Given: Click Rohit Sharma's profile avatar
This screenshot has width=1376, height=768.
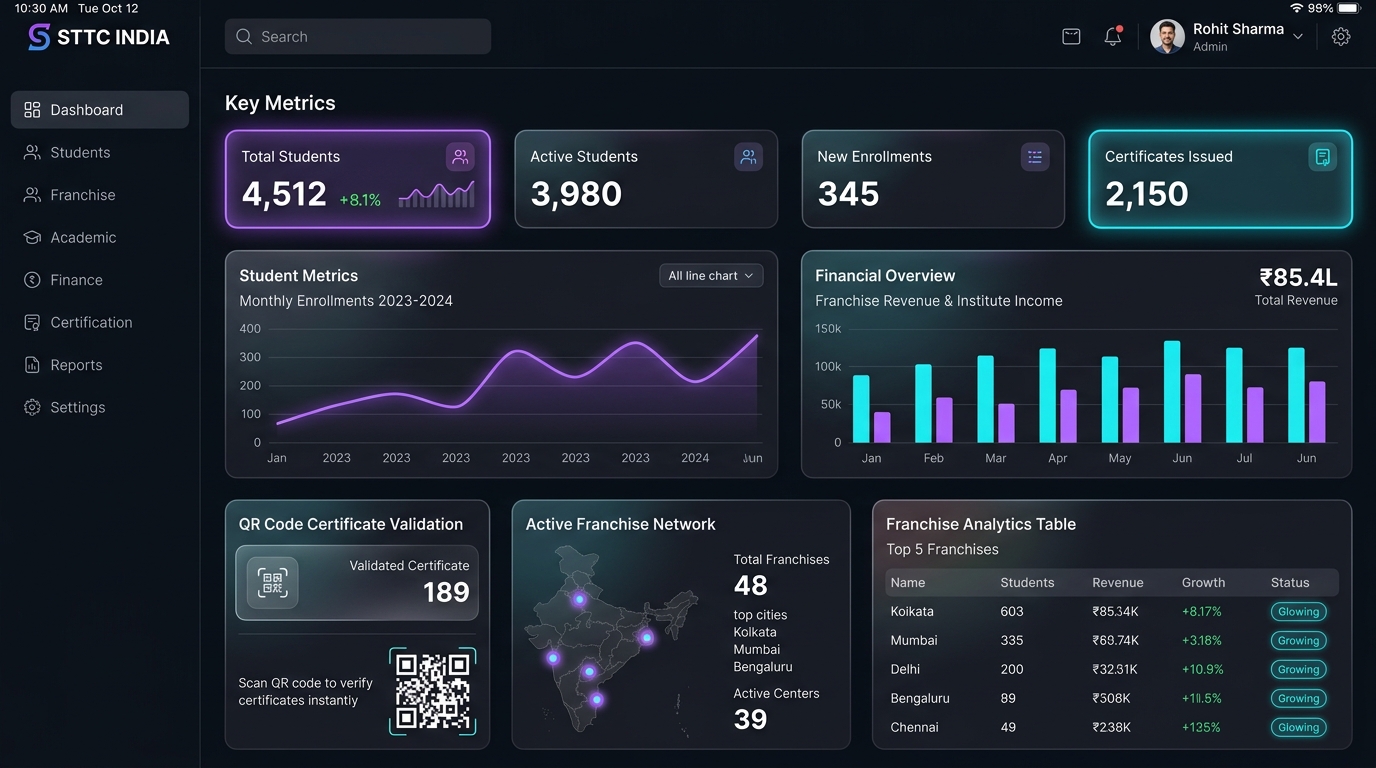Looking at the screenshot, I should click(1167, 37).
